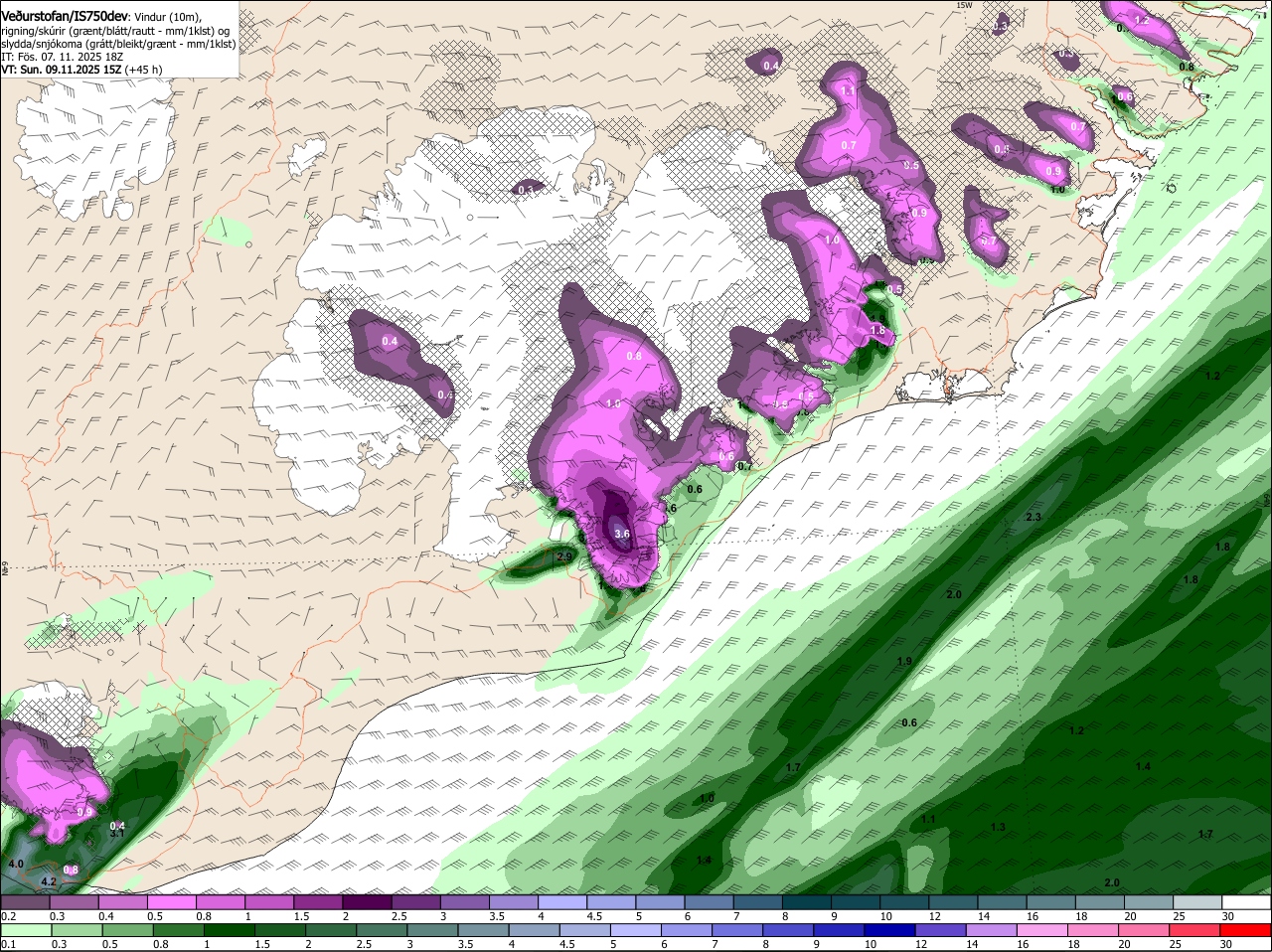Screen dimensions: 1272x952
Task: Click the 1.9 rain value on the map
Action: [904, 662]
